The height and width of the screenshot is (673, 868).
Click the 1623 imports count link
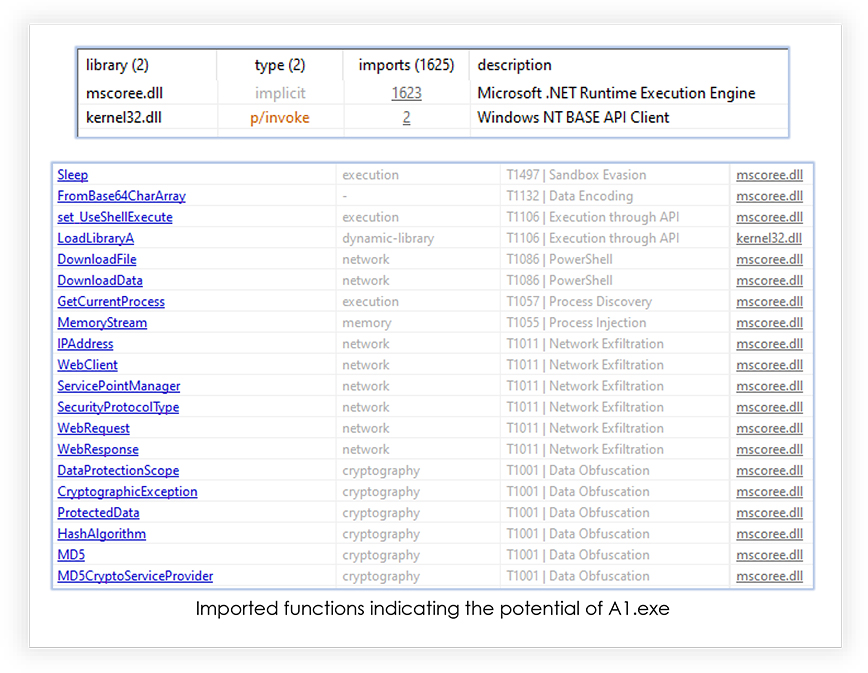coord(406,93)
